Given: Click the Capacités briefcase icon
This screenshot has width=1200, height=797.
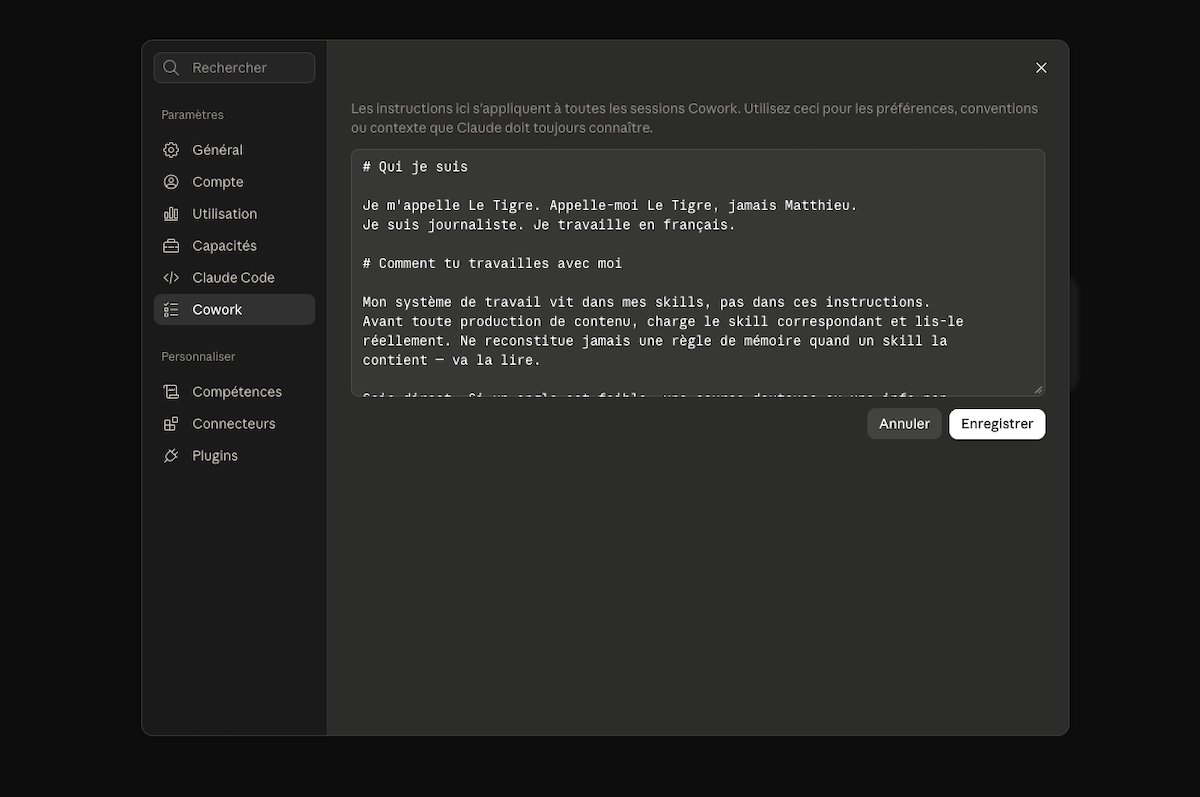Looking at the screenshot, I should (x=171, y=246).
